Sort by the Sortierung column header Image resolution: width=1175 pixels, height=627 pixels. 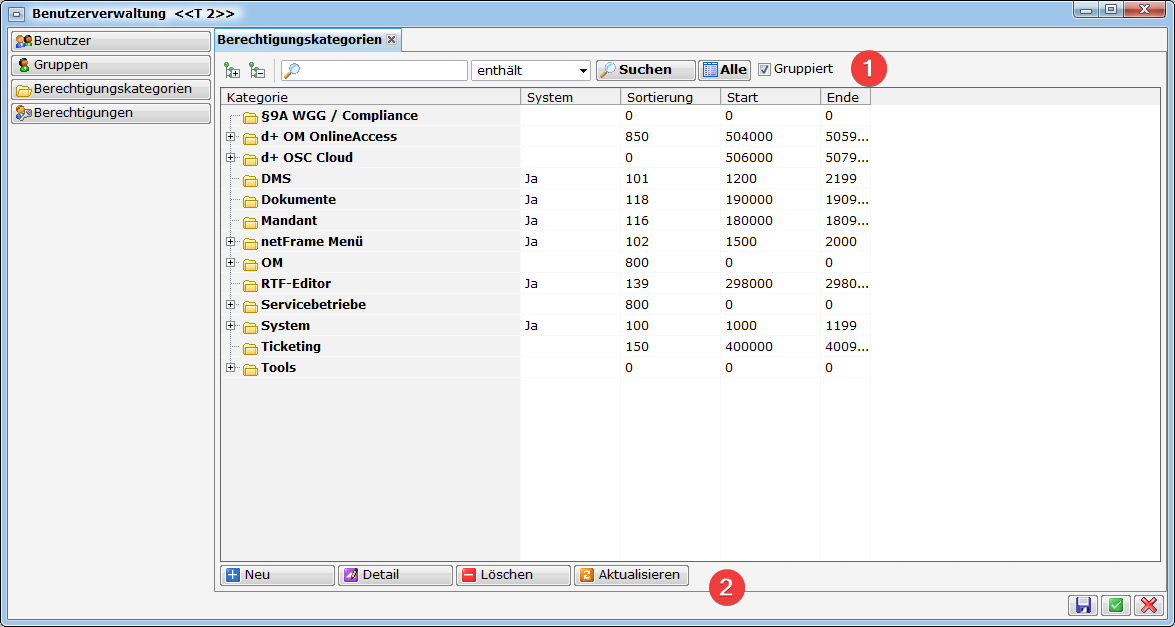point(670,97)
